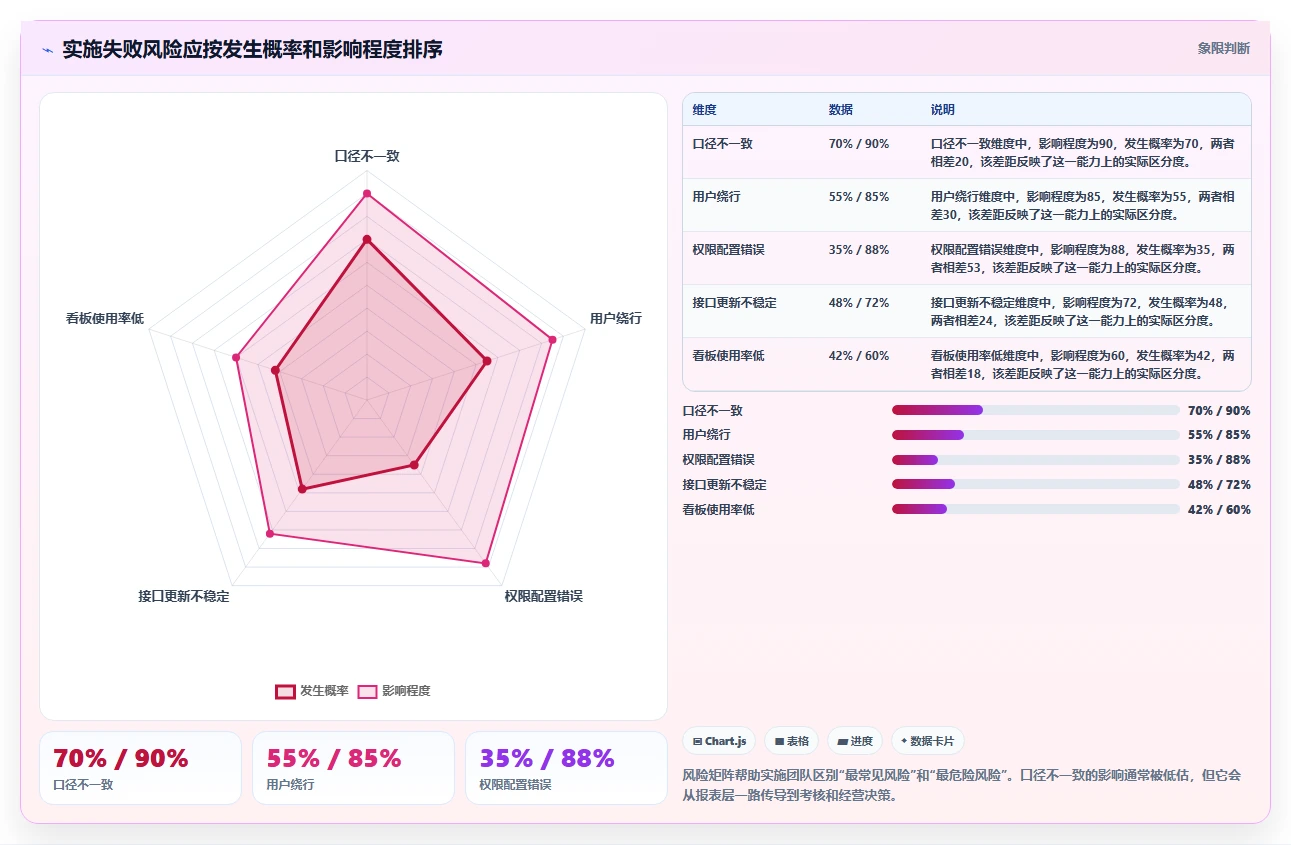1291x845 pixels.
Task: Click the 影响程度 point on 权限配置错误 axis
Action: point(486,563)
